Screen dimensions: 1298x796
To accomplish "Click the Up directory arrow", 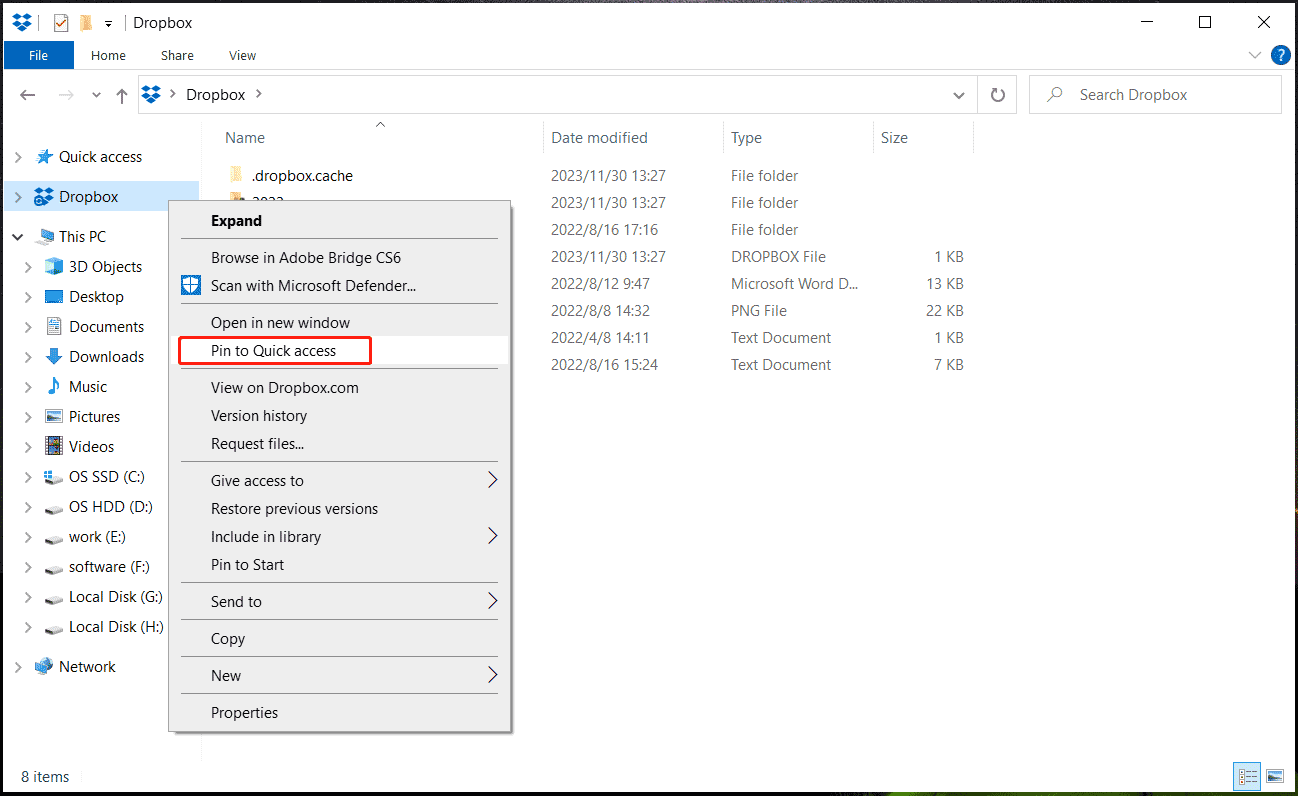I will (x=122, y=95).
